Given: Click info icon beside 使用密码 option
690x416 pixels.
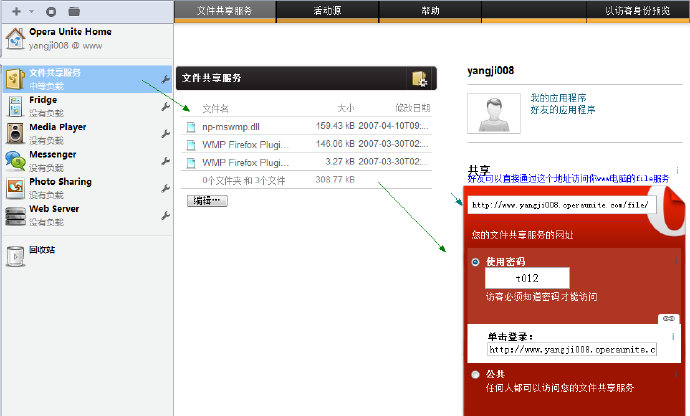Looking at the screenshot, I should (x=675, y=261).
